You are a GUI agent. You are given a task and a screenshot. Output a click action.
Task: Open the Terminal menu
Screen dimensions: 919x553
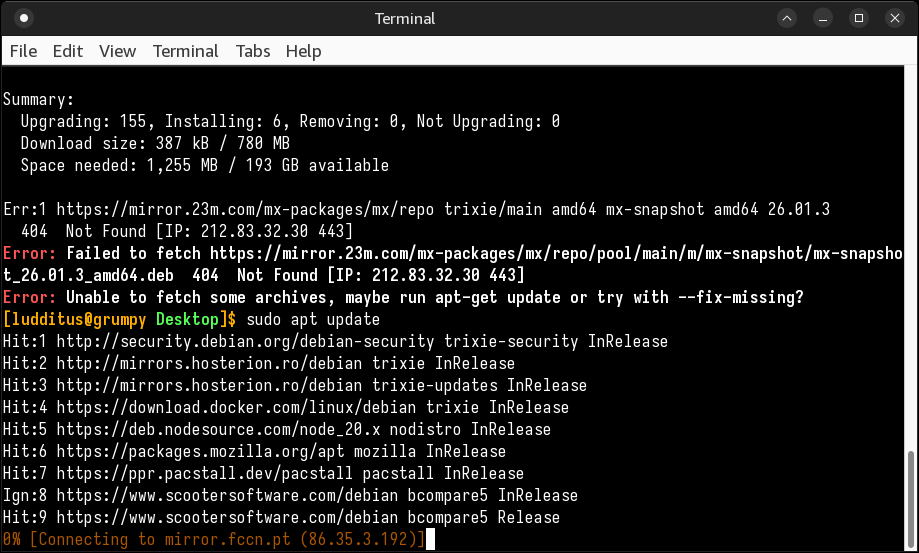click(185, 51)
